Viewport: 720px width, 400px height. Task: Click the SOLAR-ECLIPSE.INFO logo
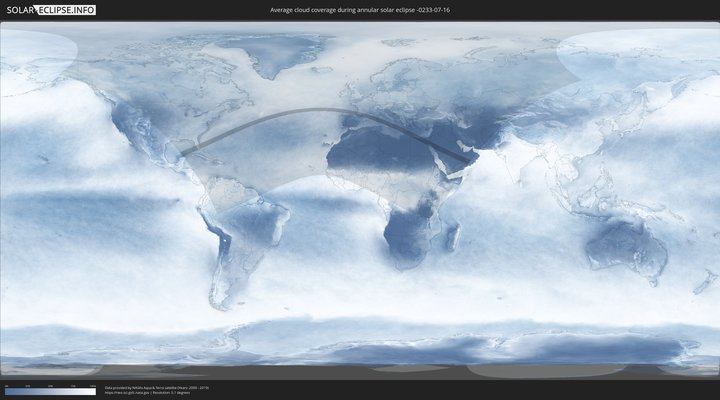coord(51,10)
